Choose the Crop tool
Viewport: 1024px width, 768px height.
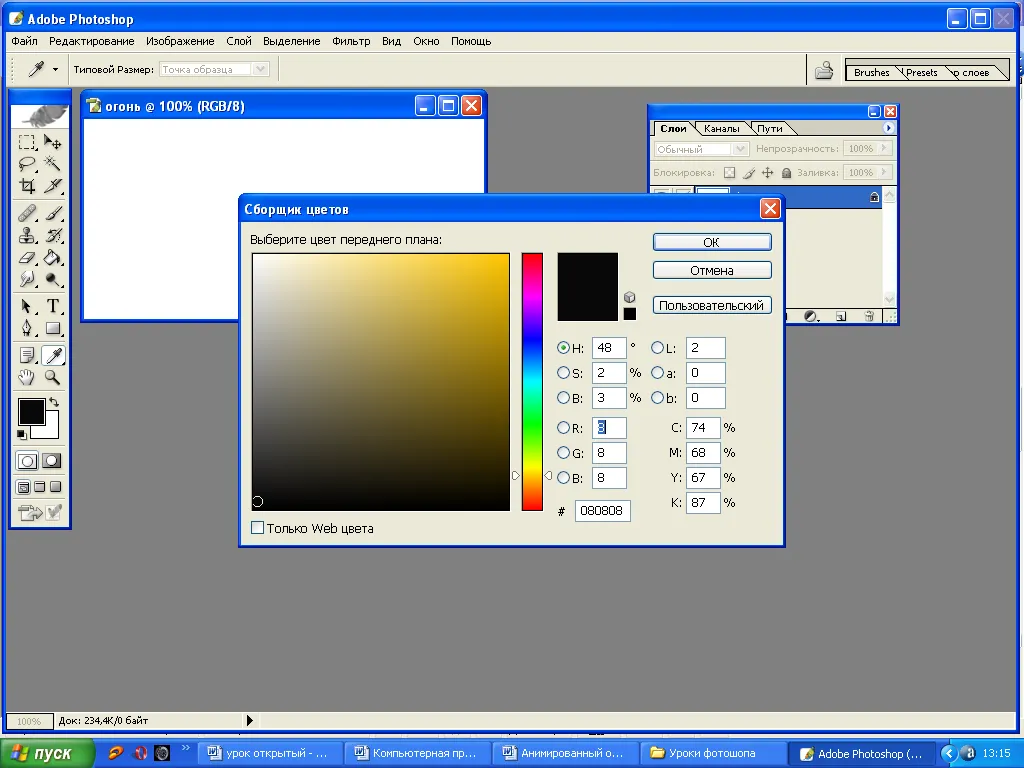(x=27, y=187)
